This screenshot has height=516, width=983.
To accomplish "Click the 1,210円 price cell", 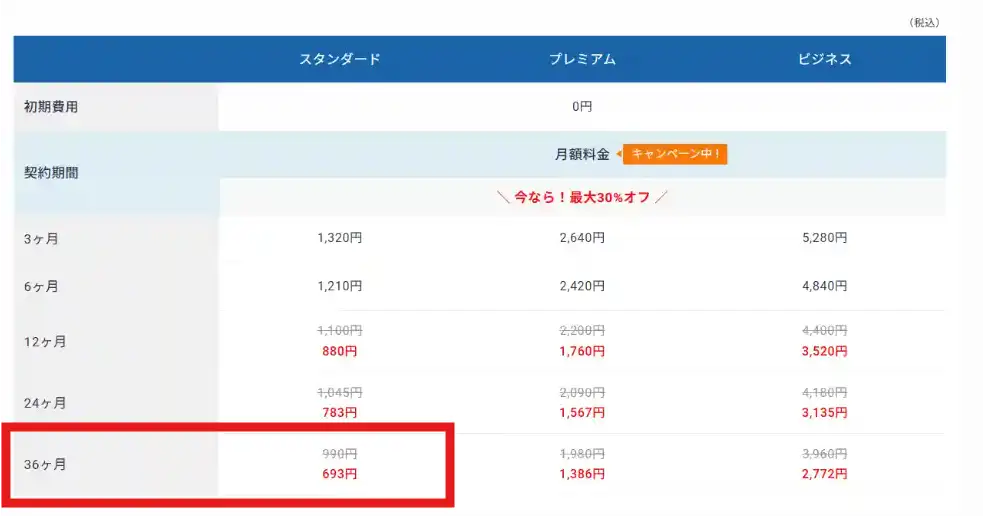I will click(340, 286).
